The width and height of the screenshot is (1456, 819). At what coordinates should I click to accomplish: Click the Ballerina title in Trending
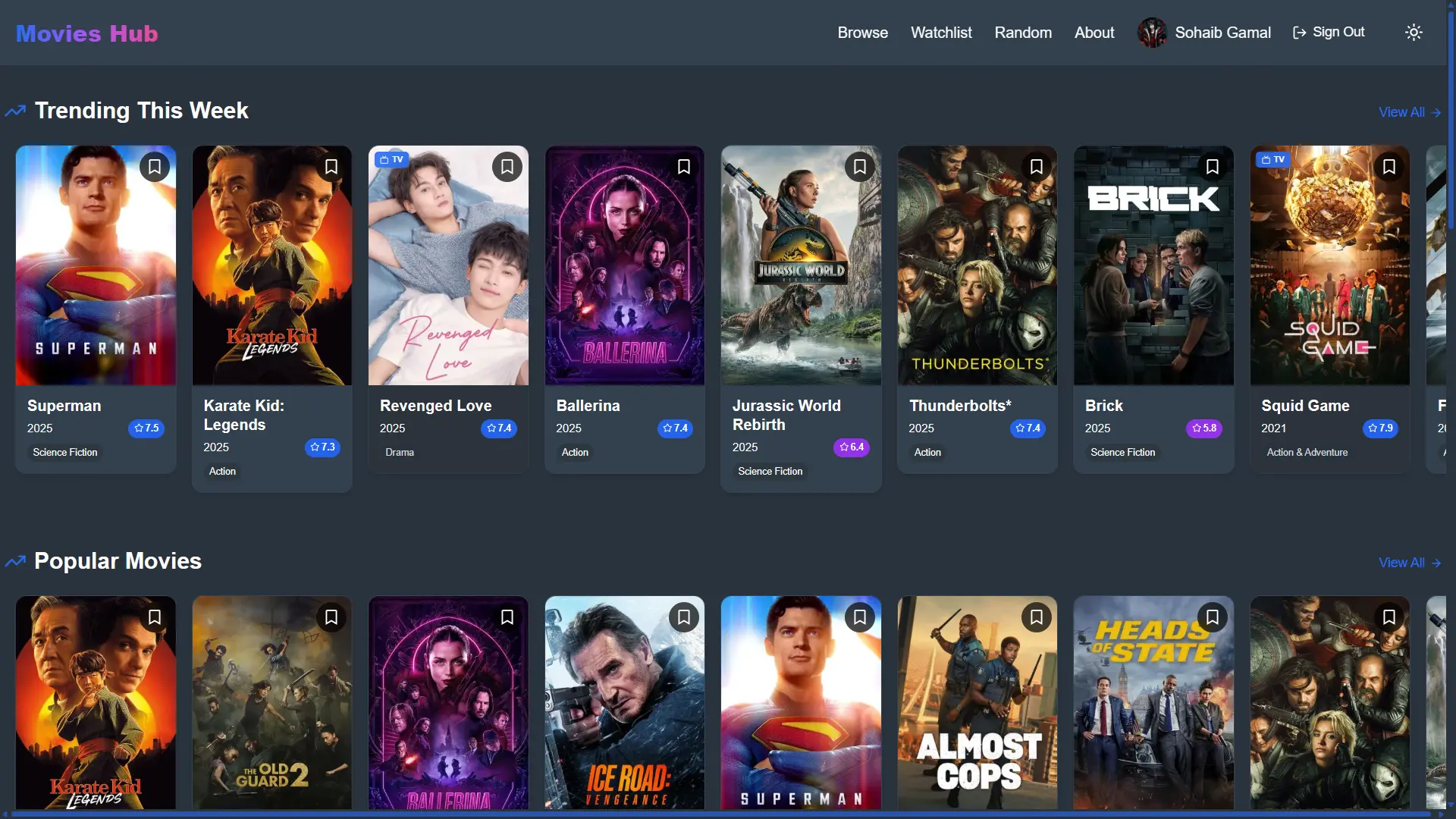click(x=588, y=406)
